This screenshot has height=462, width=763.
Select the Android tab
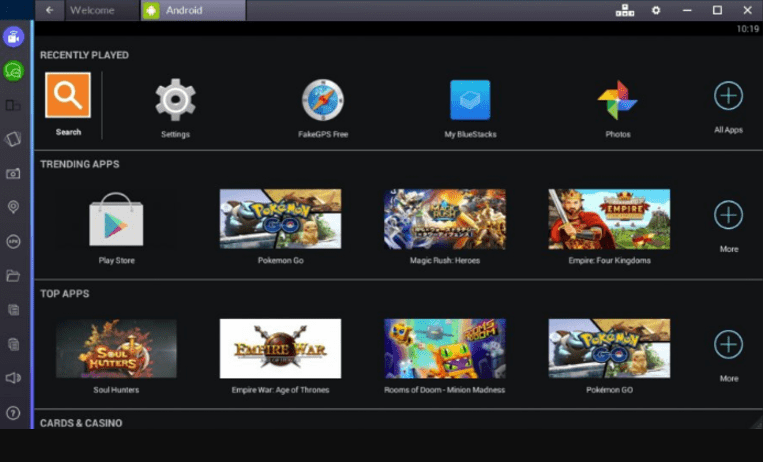coord(193,10)
